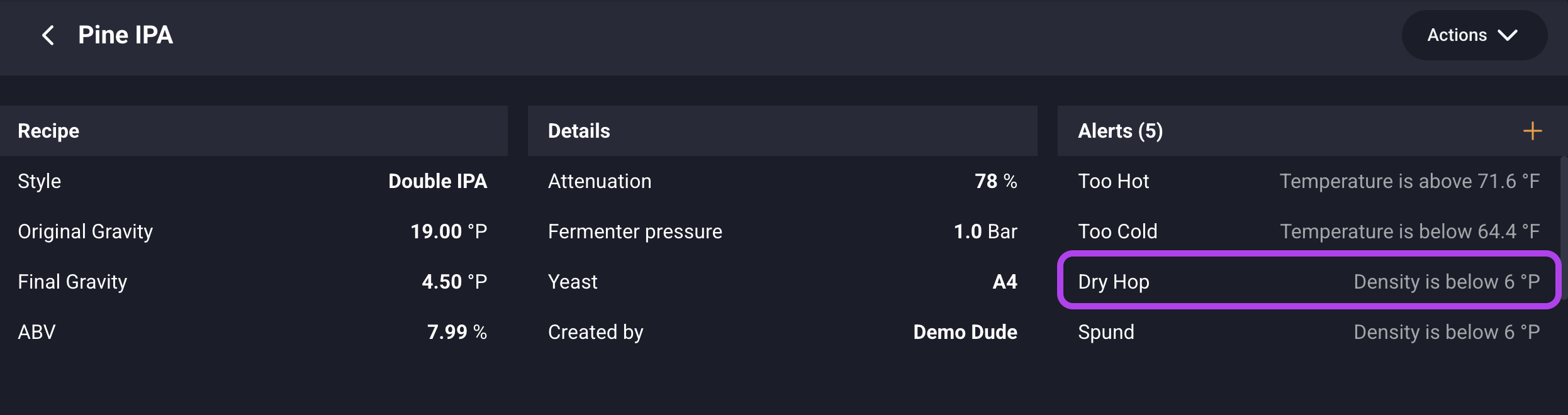Click the ABV value 7.99 %
The height and width of the screenshot is (415, 1568).
pos(457,332)
